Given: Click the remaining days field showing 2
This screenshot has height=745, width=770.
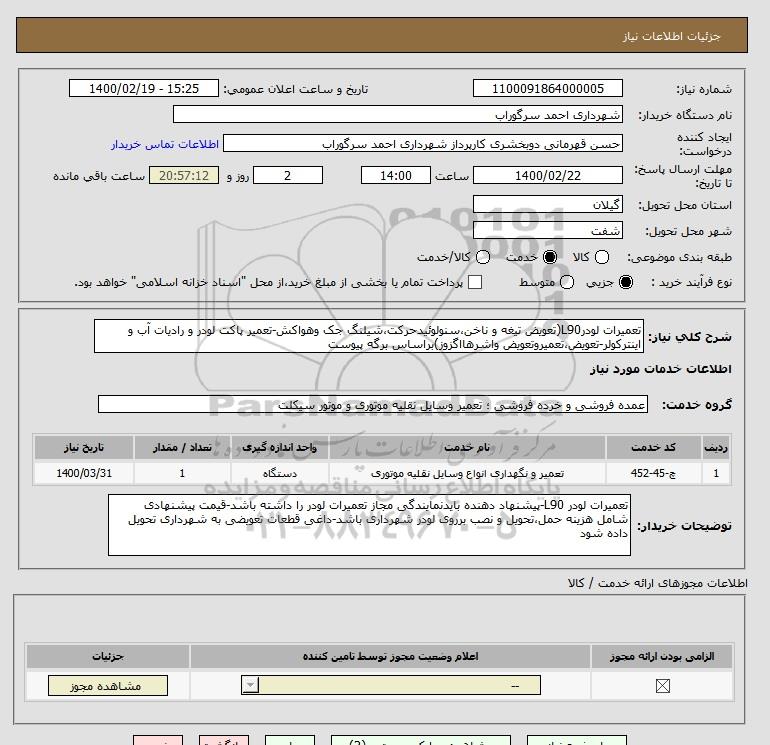Looking at the screenshot, I should [x=288, y=175].
